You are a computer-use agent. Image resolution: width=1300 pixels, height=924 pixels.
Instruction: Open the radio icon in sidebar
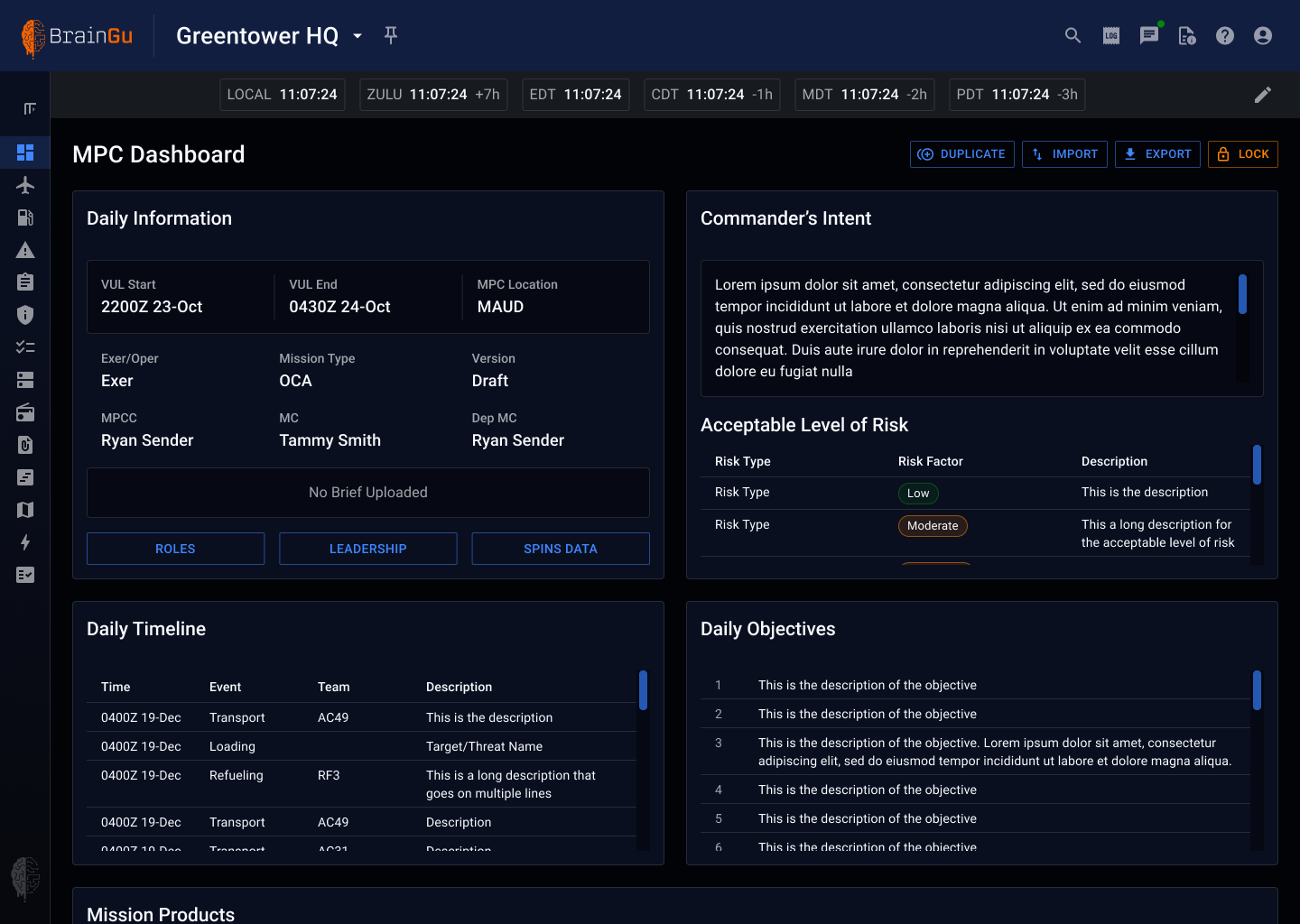25,412
